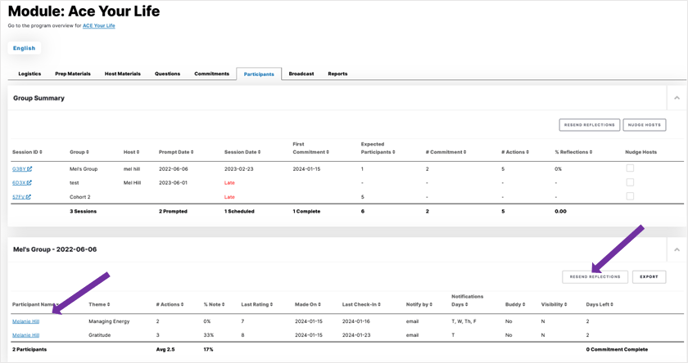
Task: Sort participants by Buddy column
Action: click(524, 305)
